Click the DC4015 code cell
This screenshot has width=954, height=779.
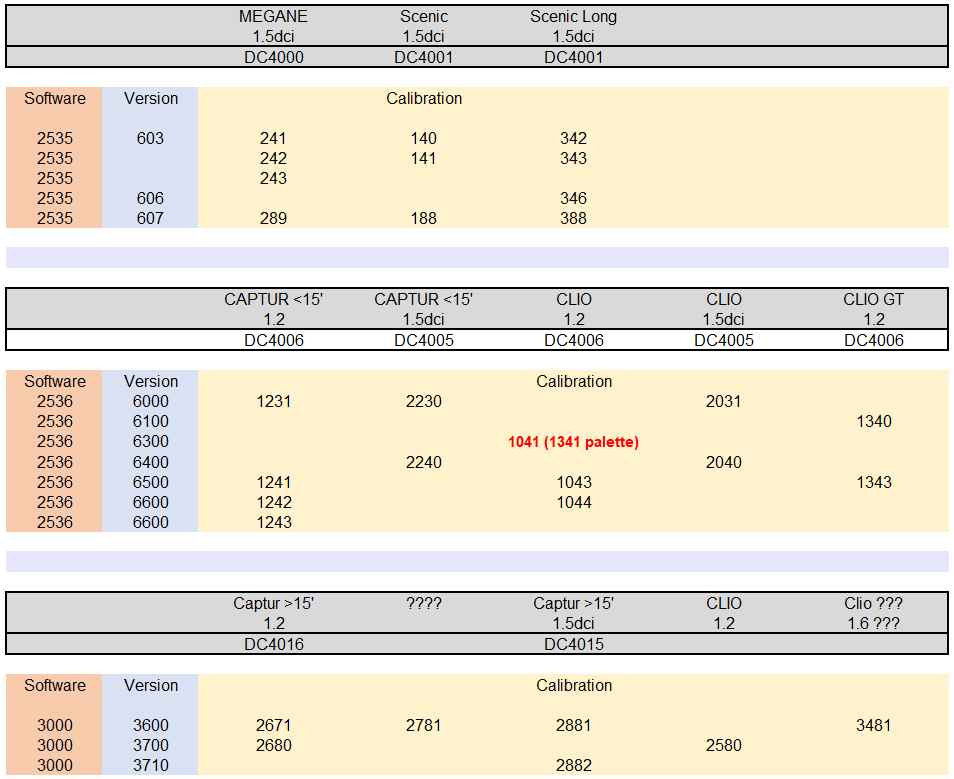[x=574, y=645]
